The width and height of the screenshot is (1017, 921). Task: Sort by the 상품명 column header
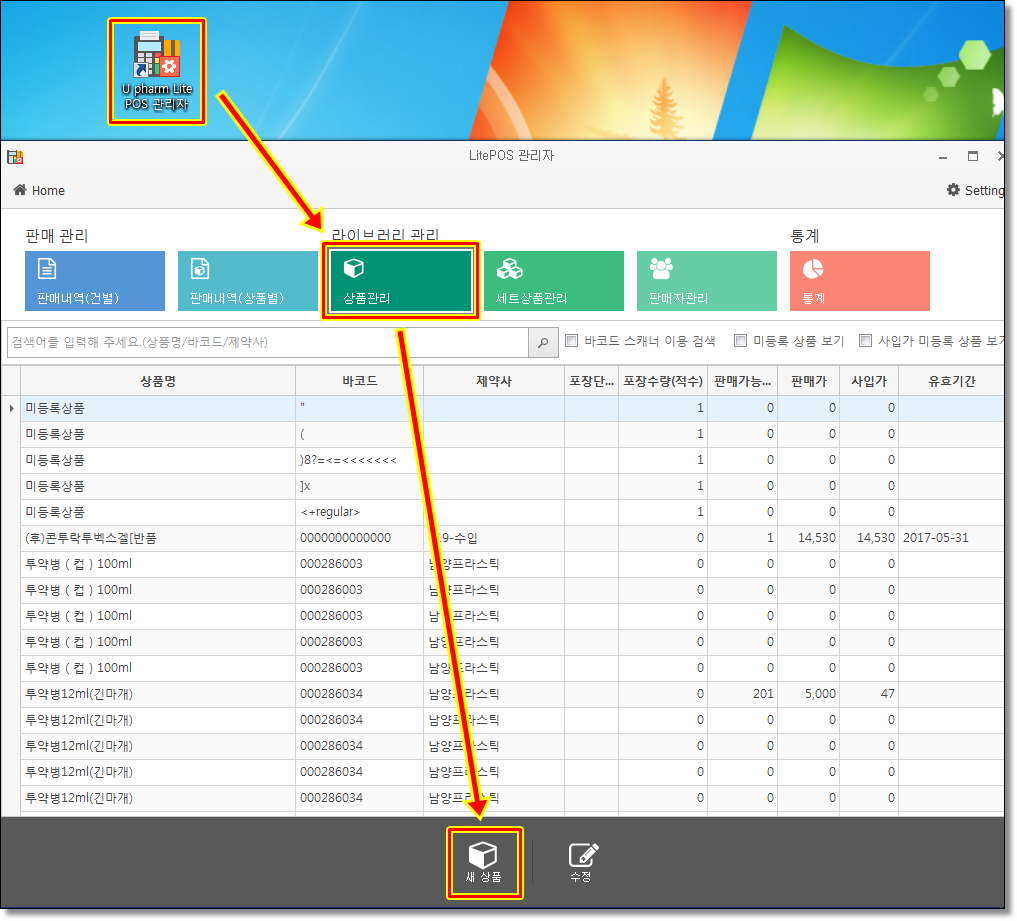point(158,381)
